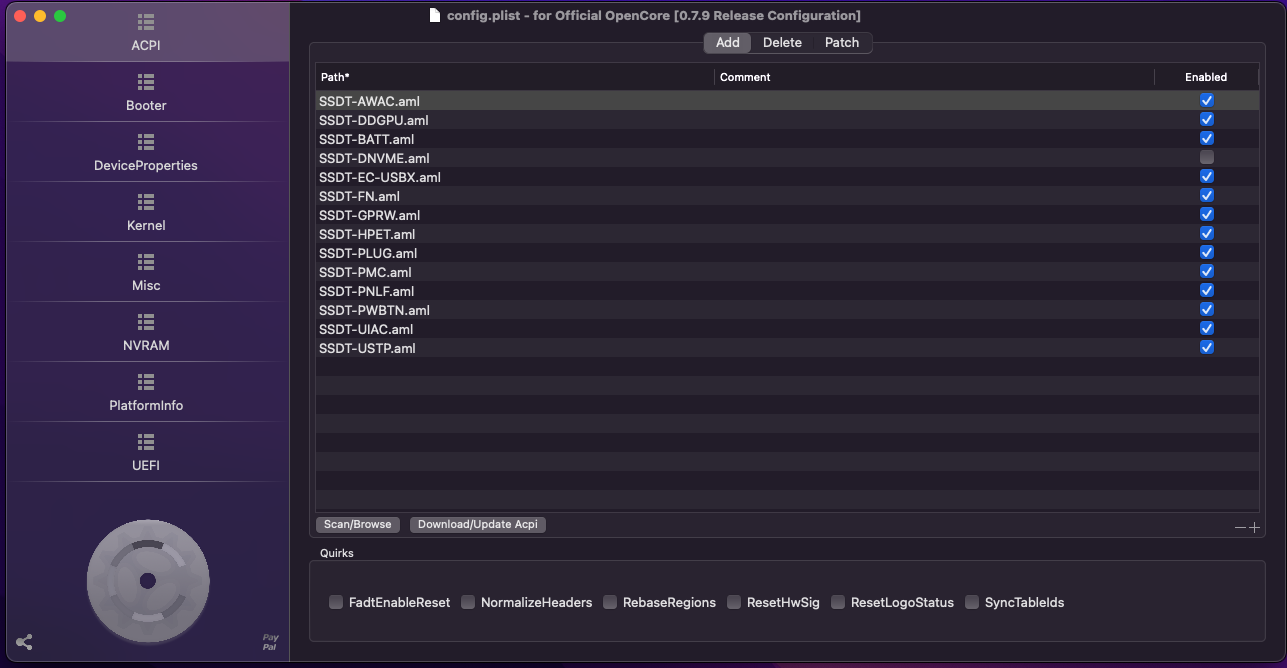The width and height of the screenshot is (1287, 668).
Task: Switch to the Delete tab
Action: pyautogui.click(x=782, y=43)
